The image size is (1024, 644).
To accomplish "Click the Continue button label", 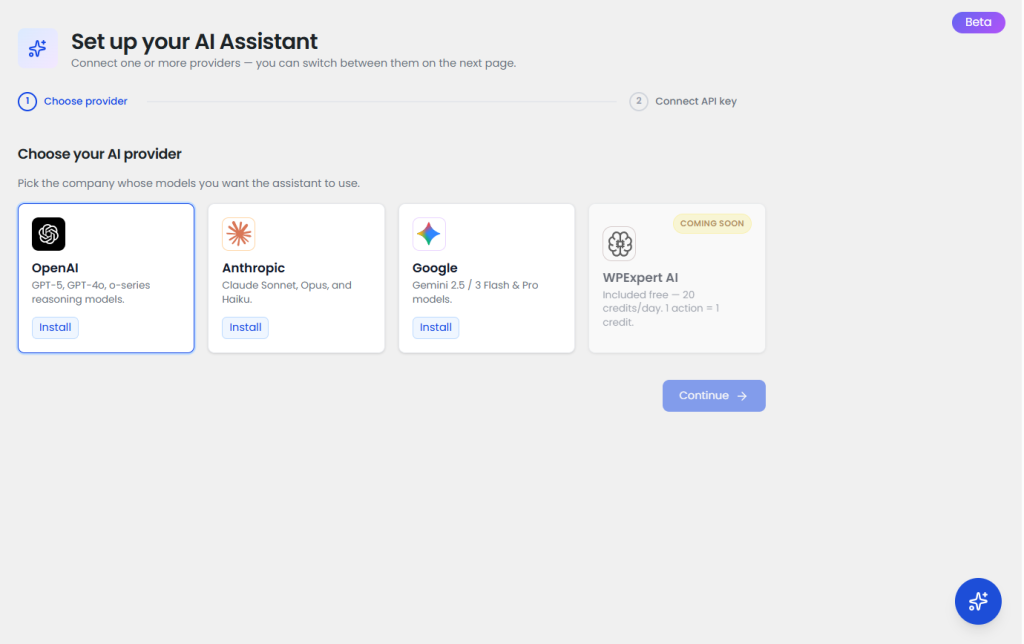I will pos(703,395).
